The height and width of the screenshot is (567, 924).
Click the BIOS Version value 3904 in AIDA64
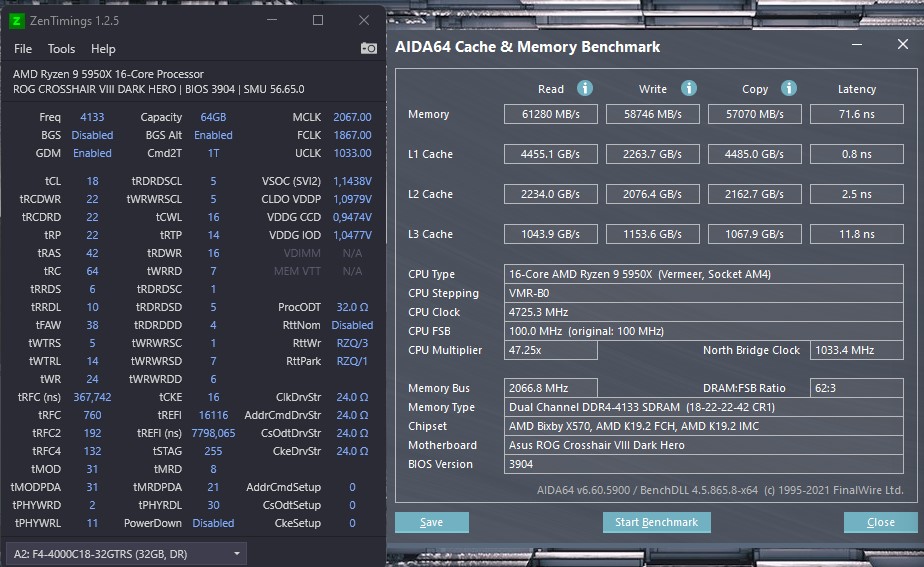point(704,464)
